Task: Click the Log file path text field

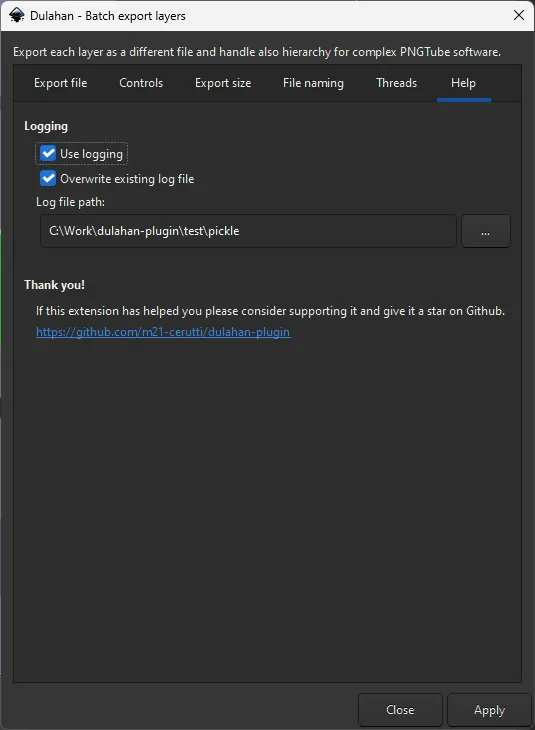Action: 248,231
